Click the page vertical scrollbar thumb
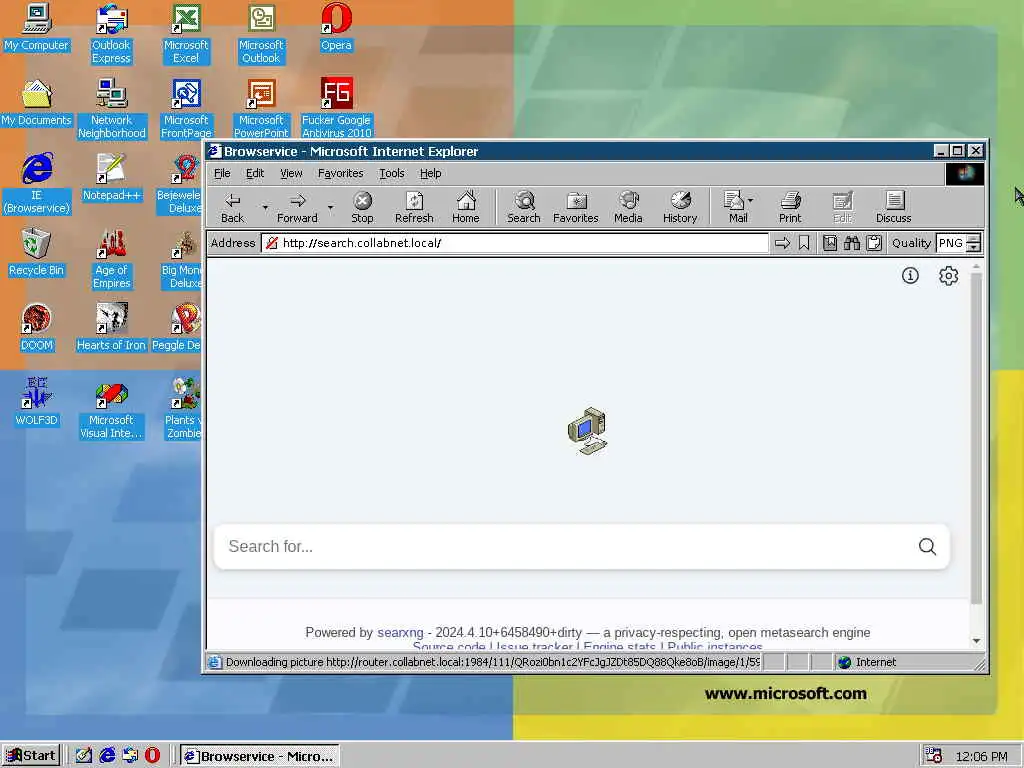 (x=976, y=438)
